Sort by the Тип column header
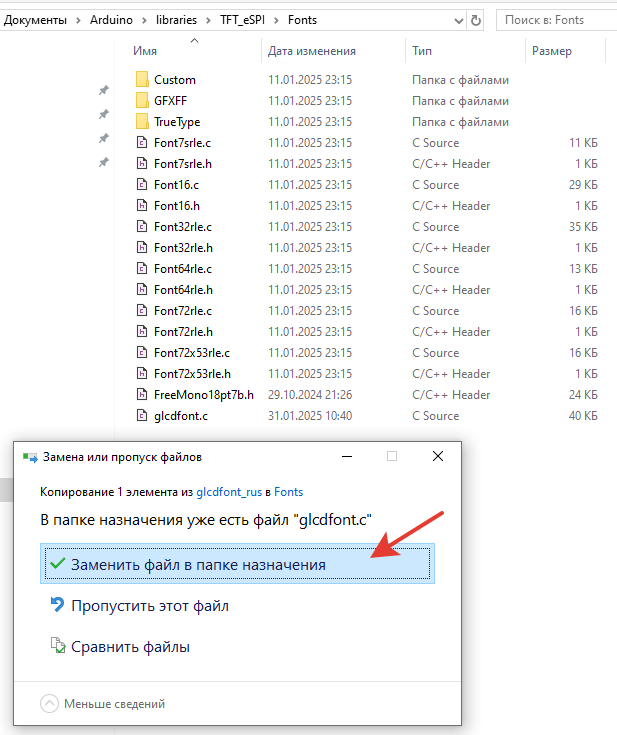617x735 pixels. (422, 51)
